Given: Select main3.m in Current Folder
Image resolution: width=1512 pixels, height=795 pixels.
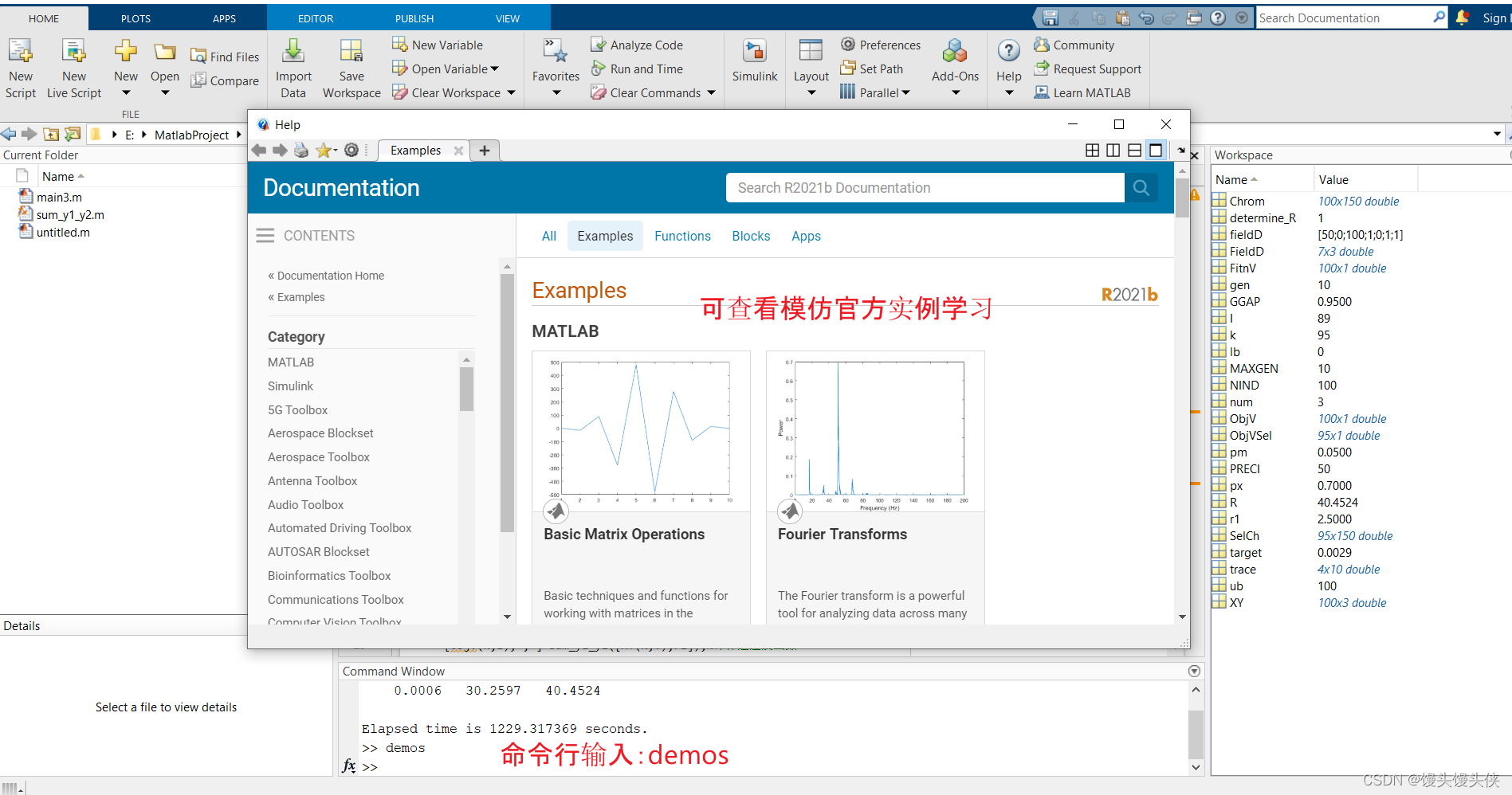Looking at the screenshot, I should [x=59, y=197].
